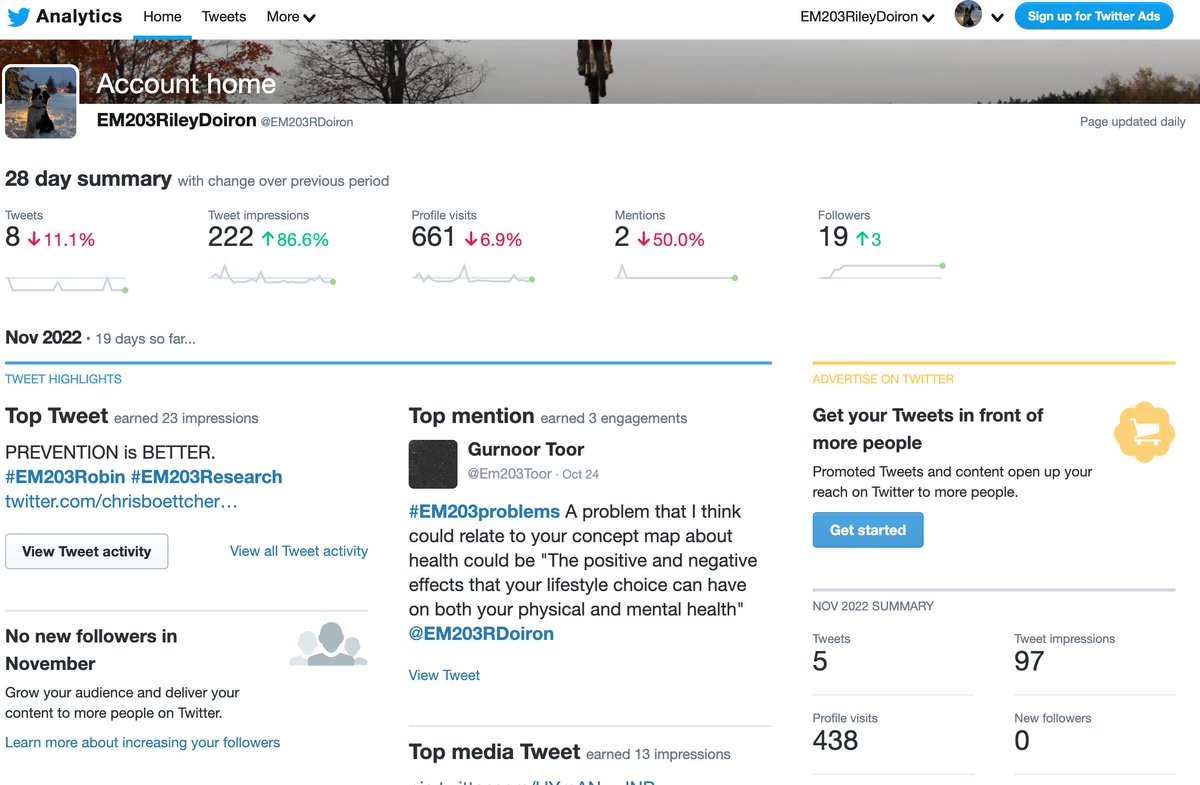Open View Tweet under top mention
Image resolution: width=1200 pixels, height=785 pixels.
[x=444, y=675]
